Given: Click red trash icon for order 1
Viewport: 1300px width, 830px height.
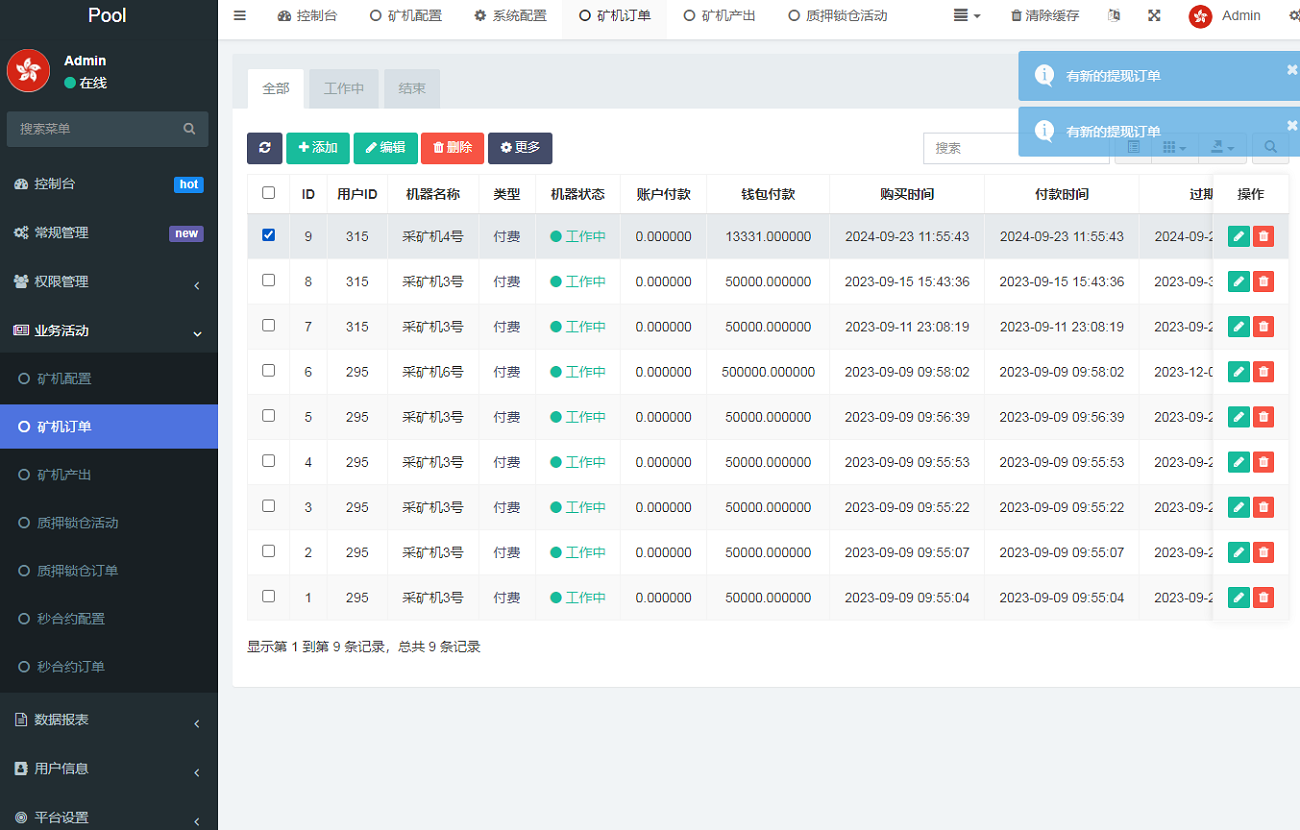Looking at the screenshot, I should pos(1263,598).
